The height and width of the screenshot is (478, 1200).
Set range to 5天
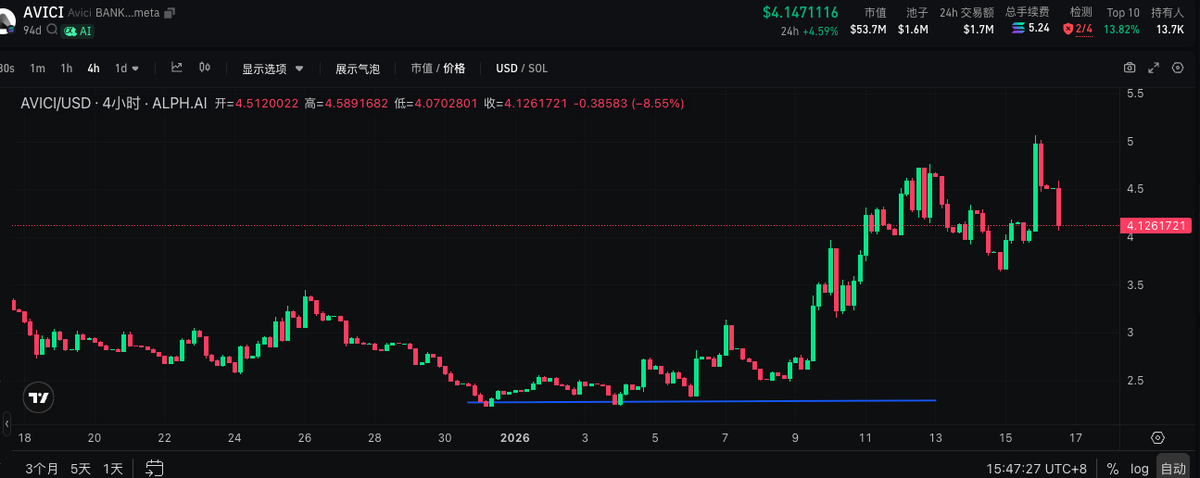click(81, 468)
